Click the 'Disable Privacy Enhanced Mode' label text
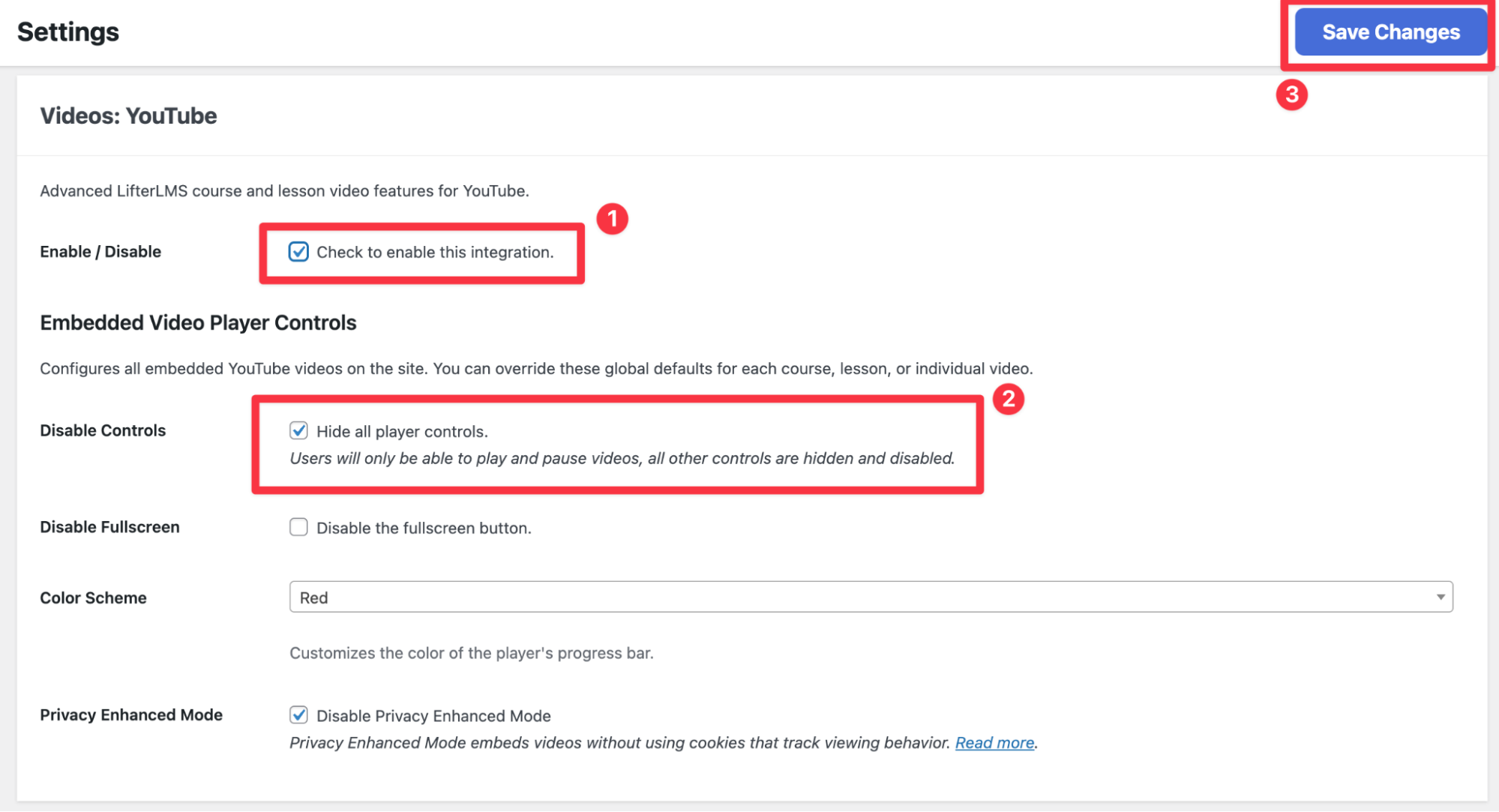This screenshot has height=812, width=1499. pyautogui.click(x=433, y=716)
